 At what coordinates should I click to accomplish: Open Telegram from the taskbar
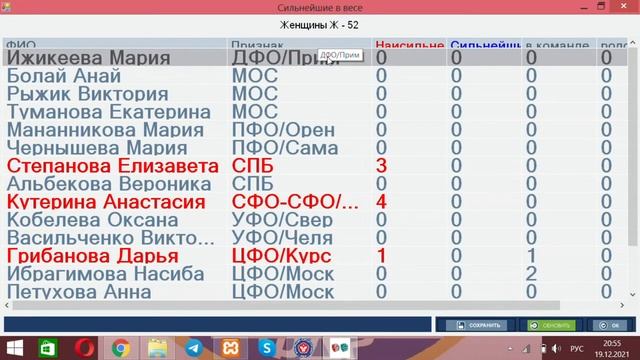[x=194, y=348]
